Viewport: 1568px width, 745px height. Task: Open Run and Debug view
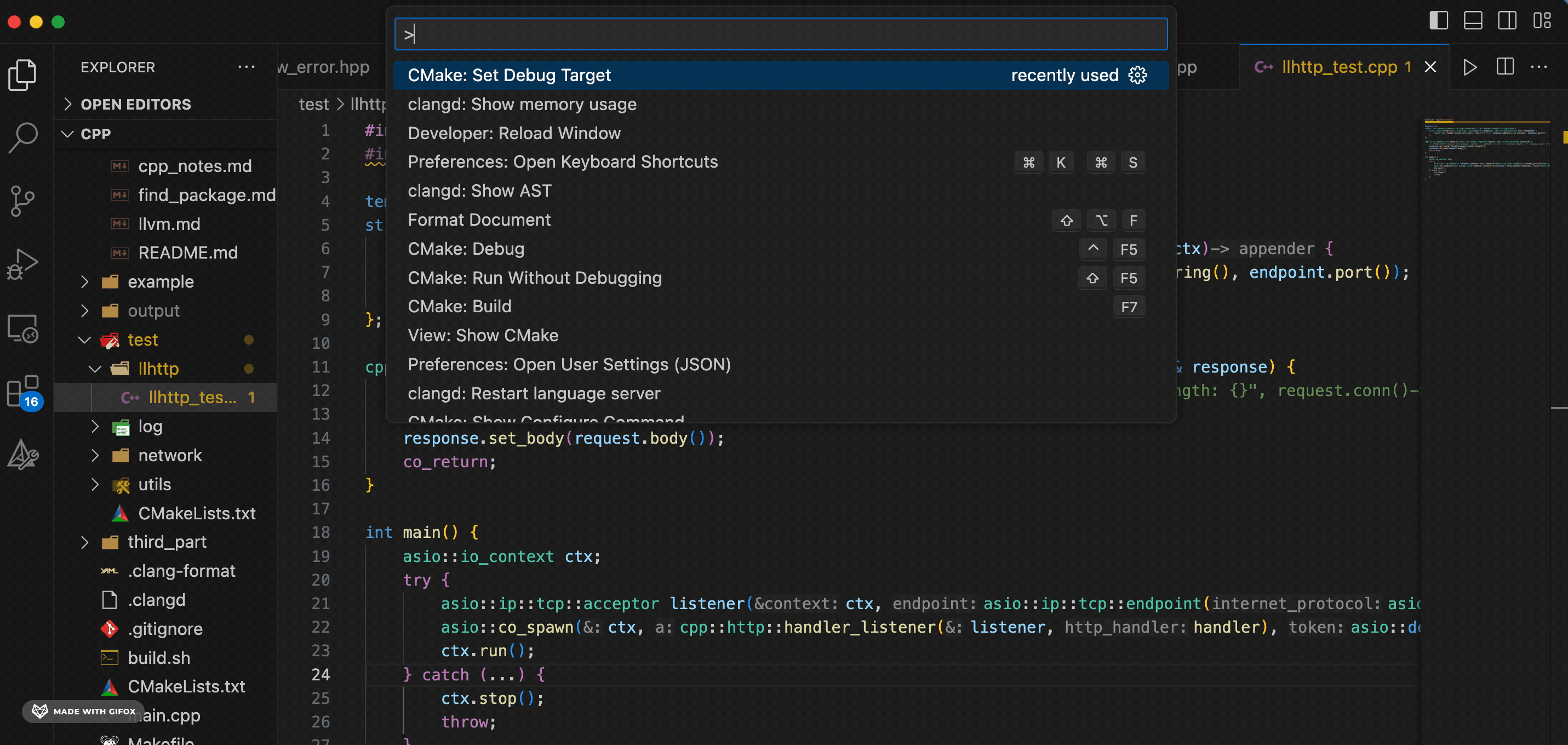pos(23,264)
